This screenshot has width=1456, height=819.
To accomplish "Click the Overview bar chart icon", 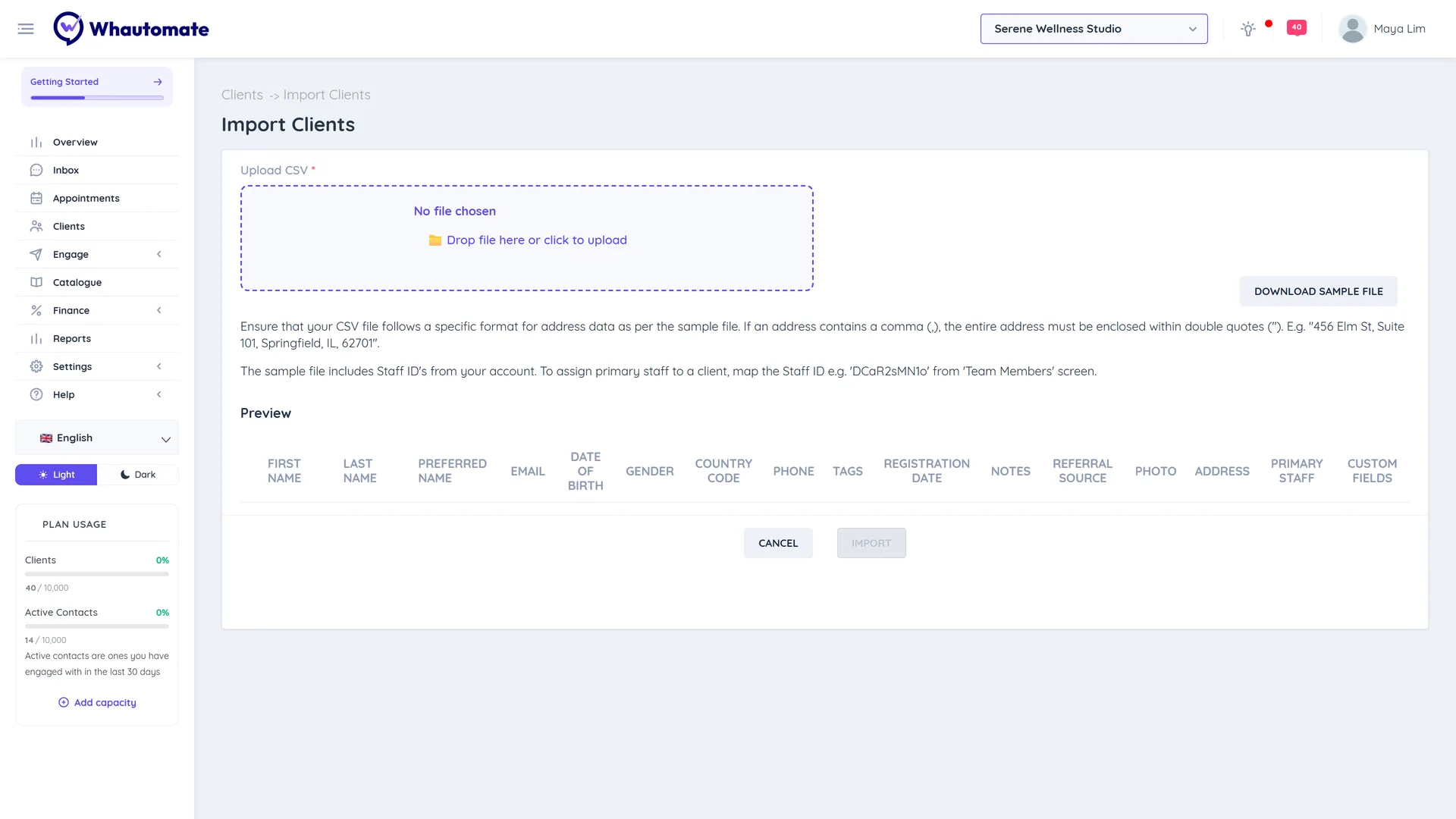I will click(36, 143).
